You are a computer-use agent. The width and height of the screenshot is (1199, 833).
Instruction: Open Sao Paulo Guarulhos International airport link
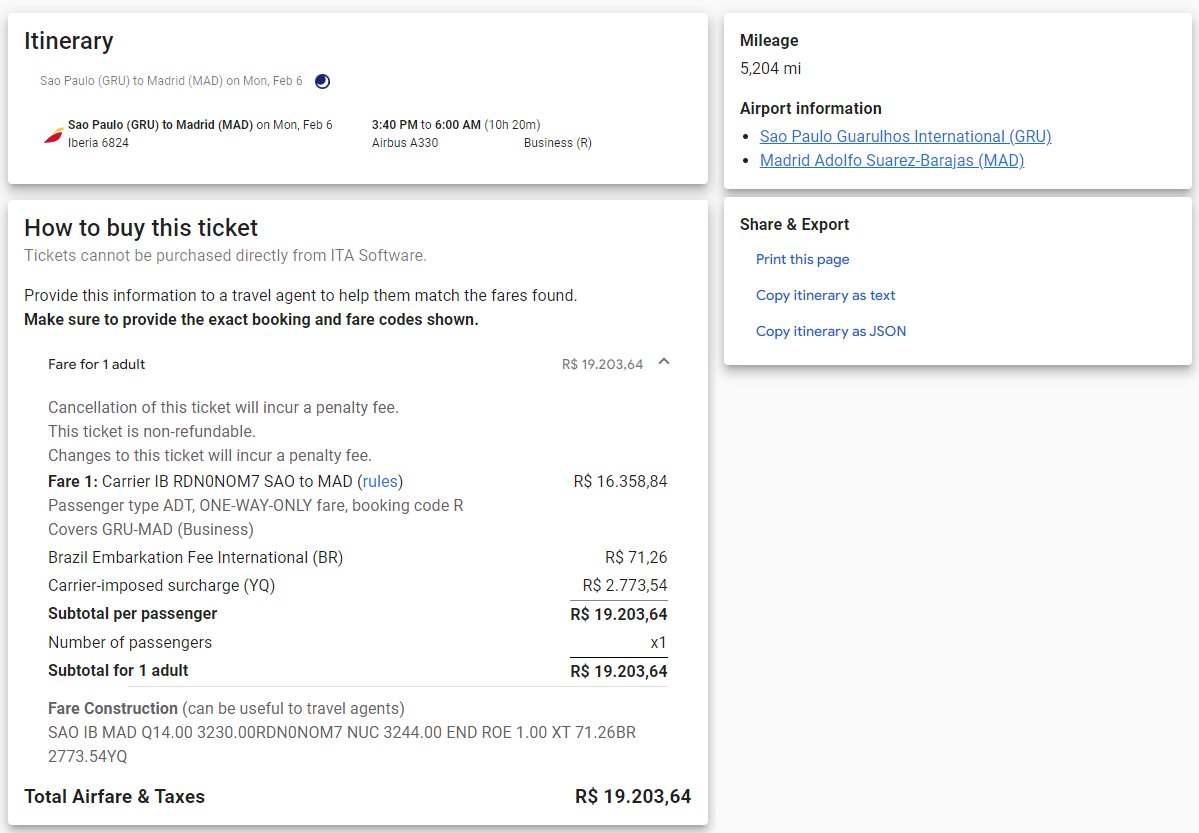coord(905,136)
